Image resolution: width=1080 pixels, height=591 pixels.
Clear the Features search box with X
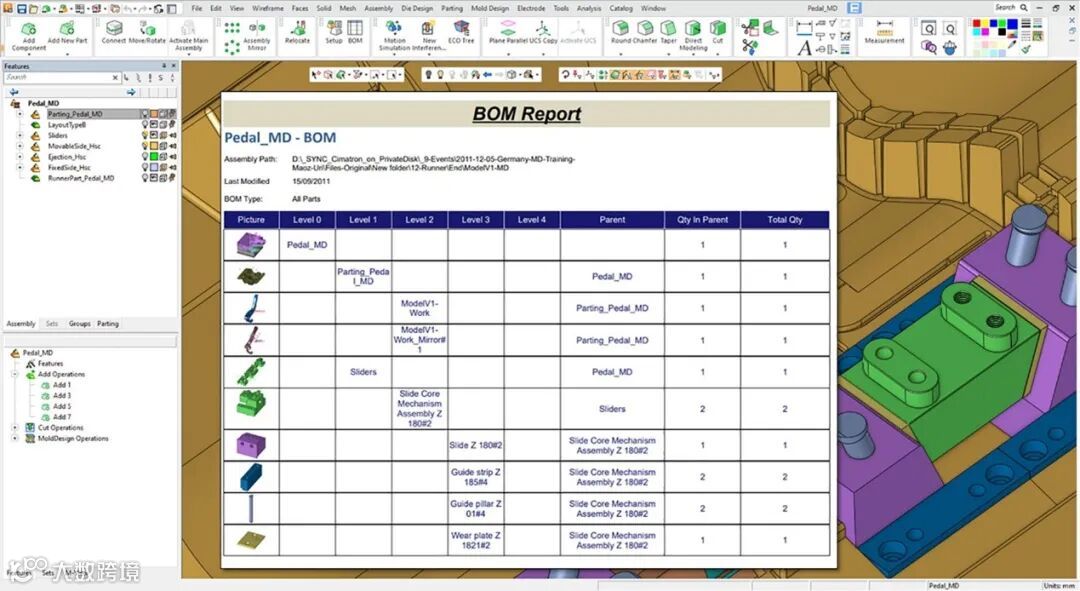115,78
